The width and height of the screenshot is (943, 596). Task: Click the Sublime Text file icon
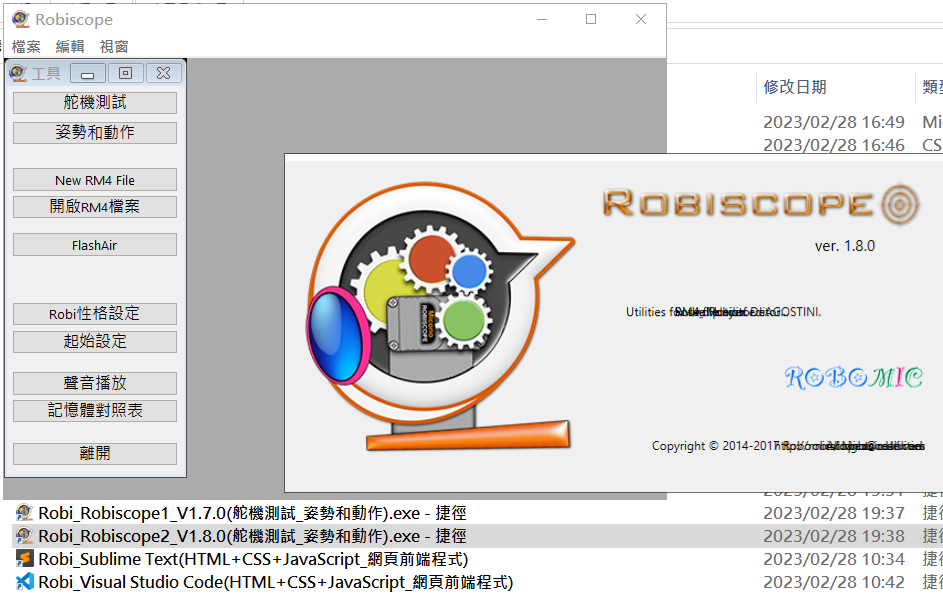(24, 559)
